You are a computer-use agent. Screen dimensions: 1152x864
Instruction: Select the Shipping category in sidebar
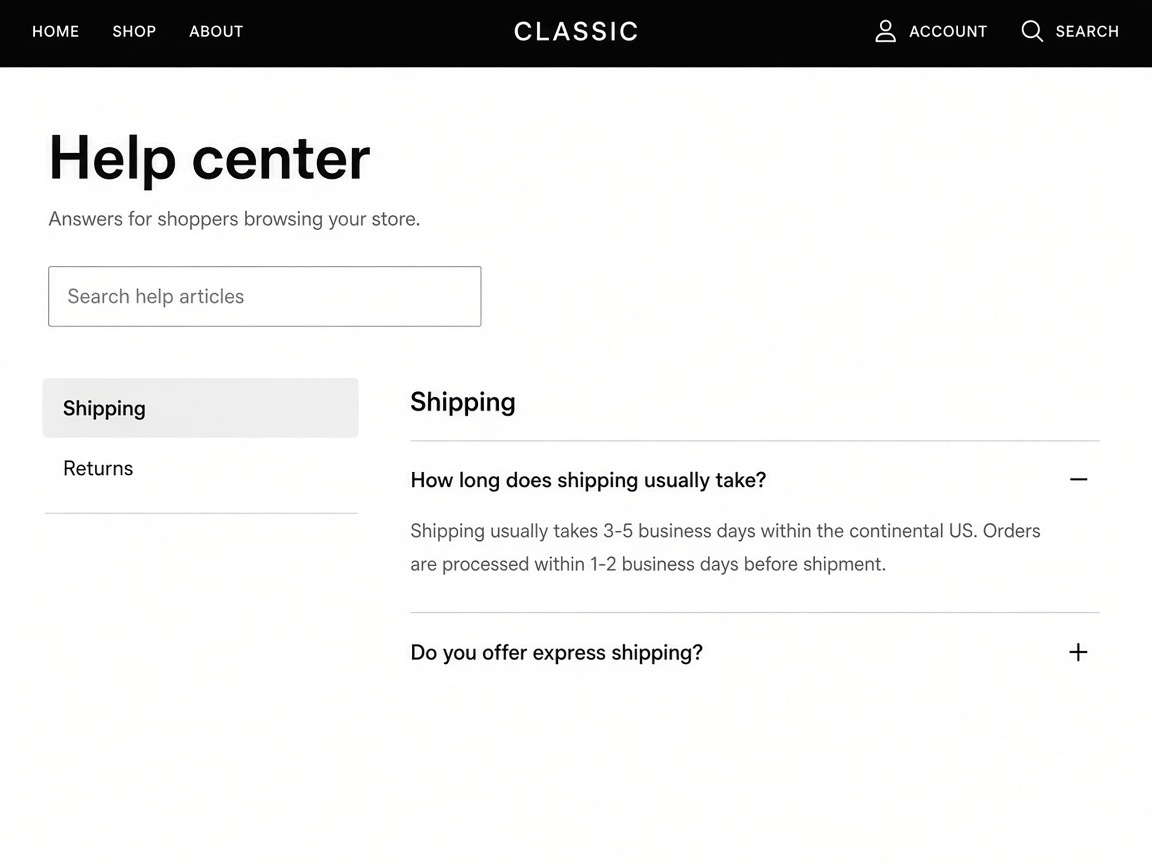pyautogui.click(x=201, y=408)
